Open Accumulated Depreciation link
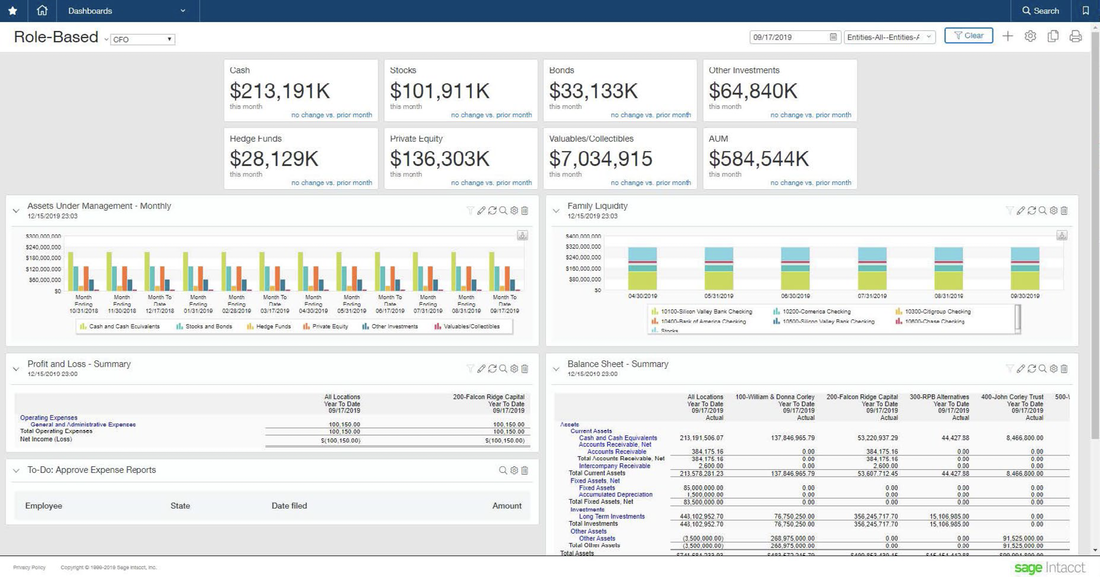The width and height of the screenshot is (1100, 577). click(615, 495)
